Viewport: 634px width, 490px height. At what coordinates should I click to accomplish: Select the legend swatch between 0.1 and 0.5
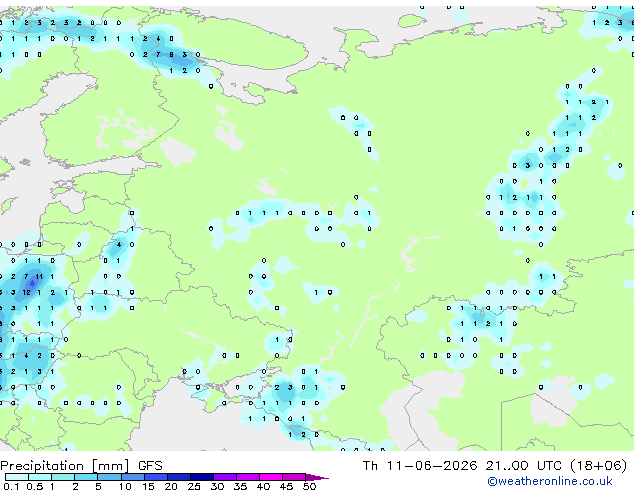pos(17,477)
